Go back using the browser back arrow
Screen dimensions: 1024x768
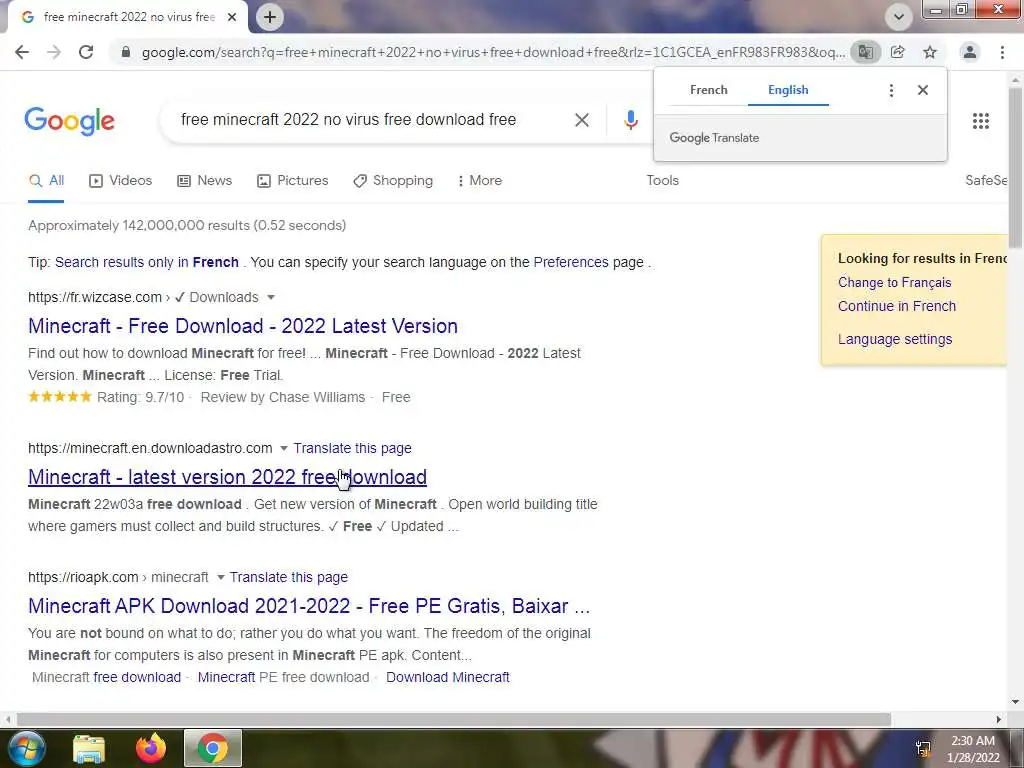pos(22,52)
